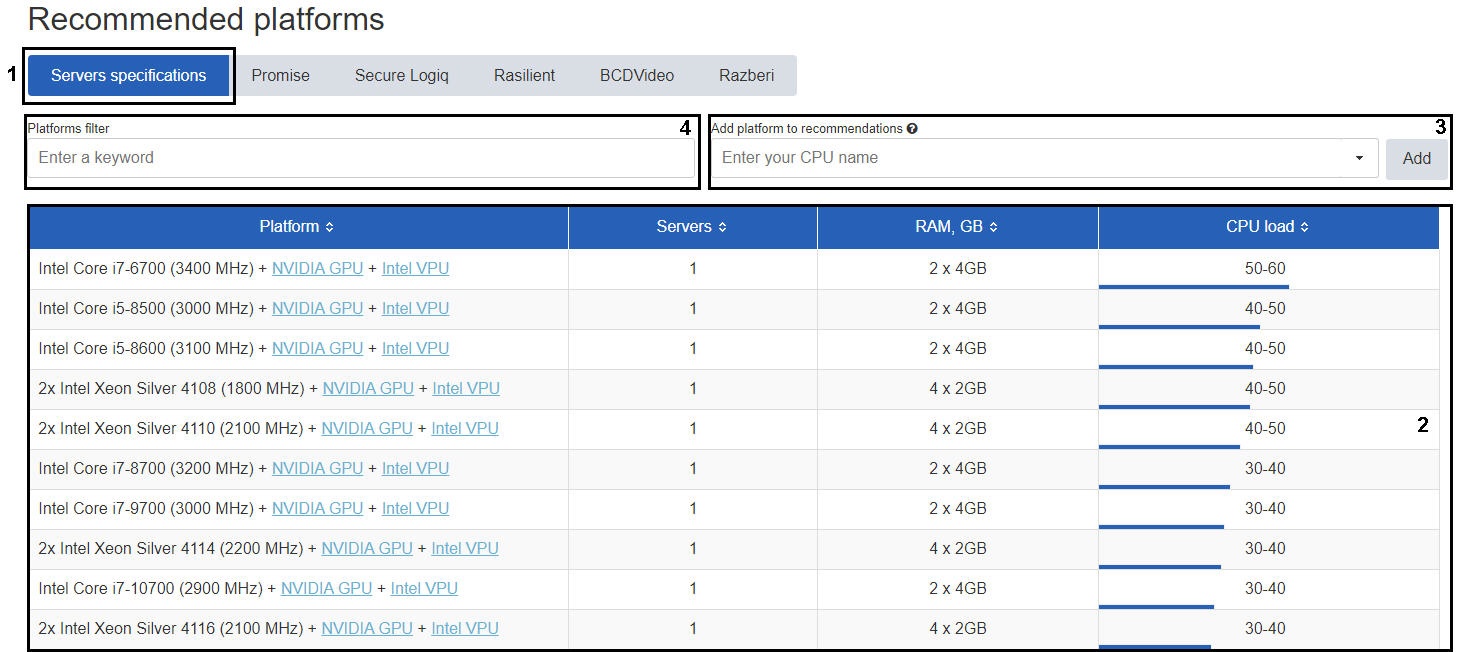Focus the Platforms filter keyword field
The image size is (1460, 652).
pyautogui.click(x=360, y=158)
